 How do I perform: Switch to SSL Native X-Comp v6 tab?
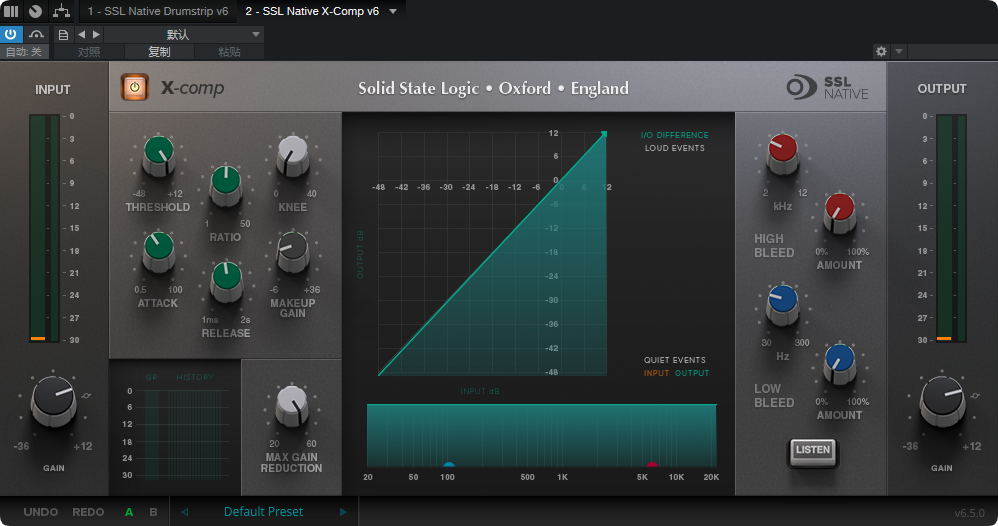[x=312, y=11]
